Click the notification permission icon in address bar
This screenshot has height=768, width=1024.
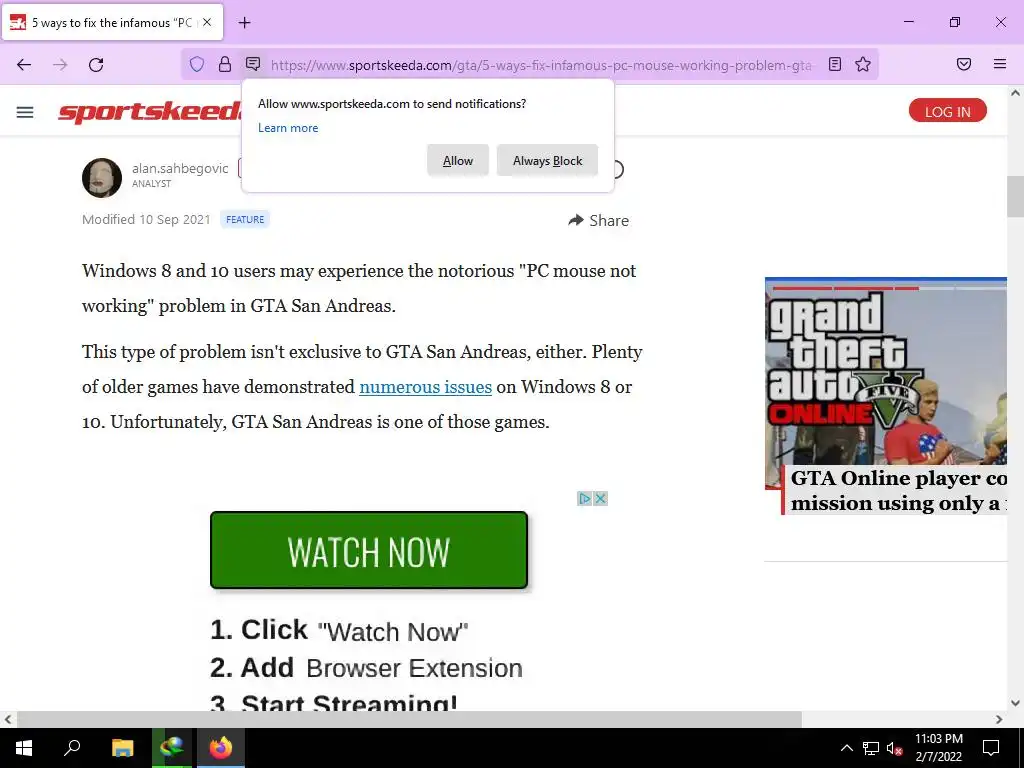(253, 64)
